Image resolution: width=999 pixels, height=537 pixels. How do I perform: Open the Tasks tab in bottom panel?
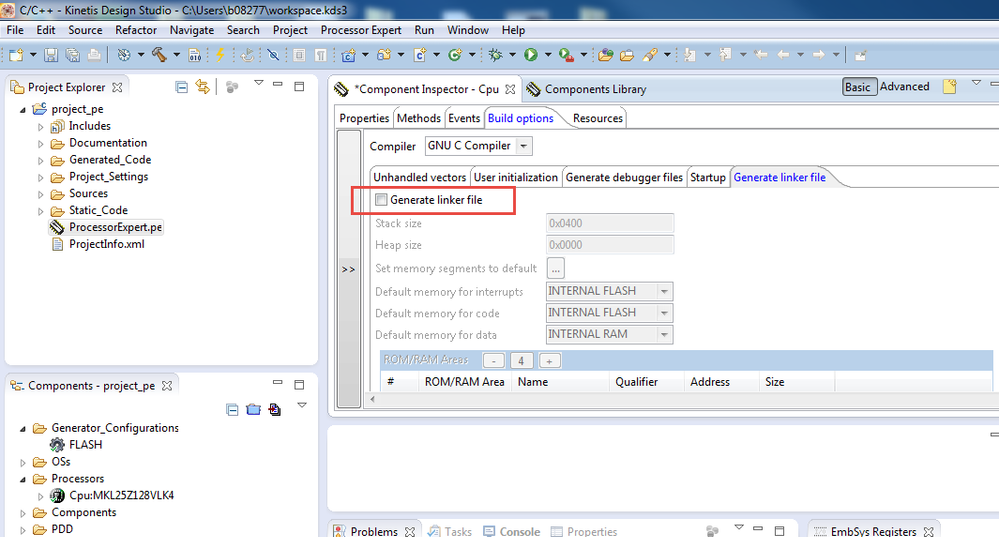[x=450, y=531]
